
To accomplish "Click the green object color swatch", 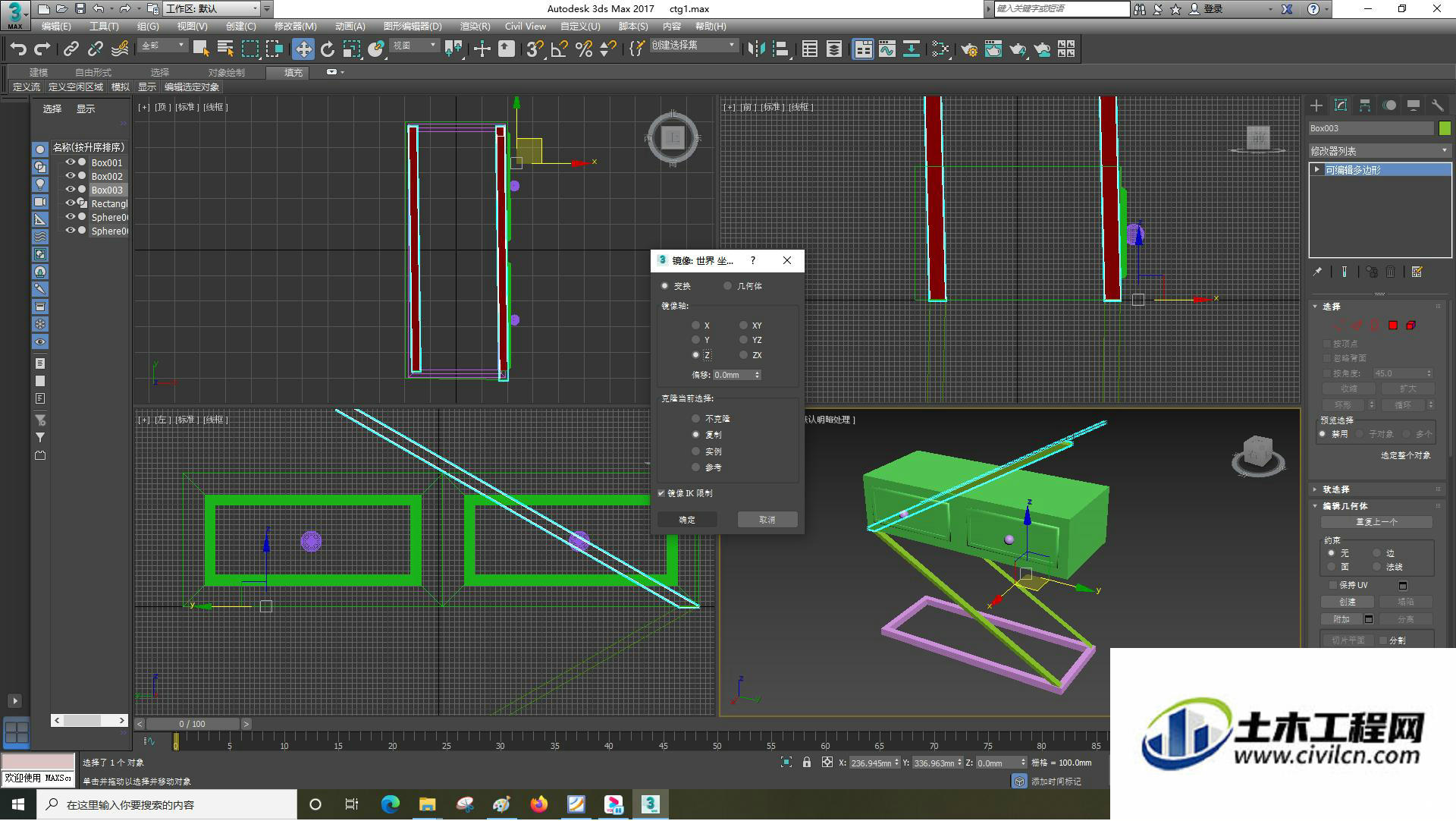I will [x=1445, y=128].
